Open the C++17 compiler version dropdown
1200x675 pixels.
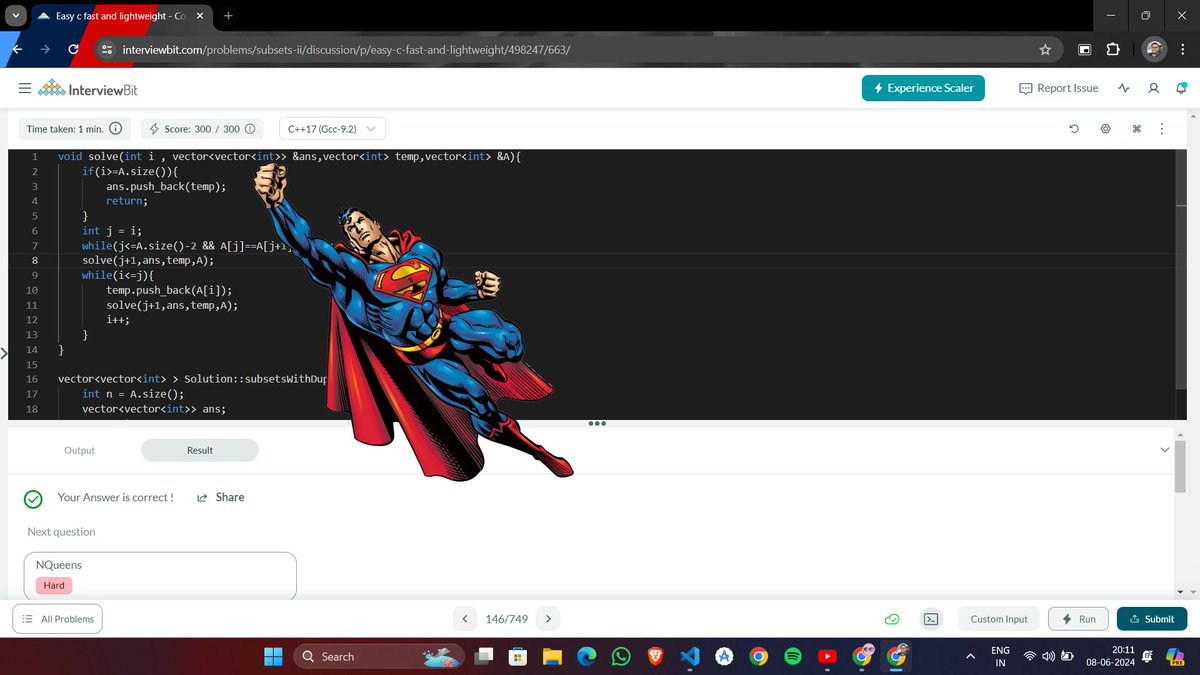(331, 128)
